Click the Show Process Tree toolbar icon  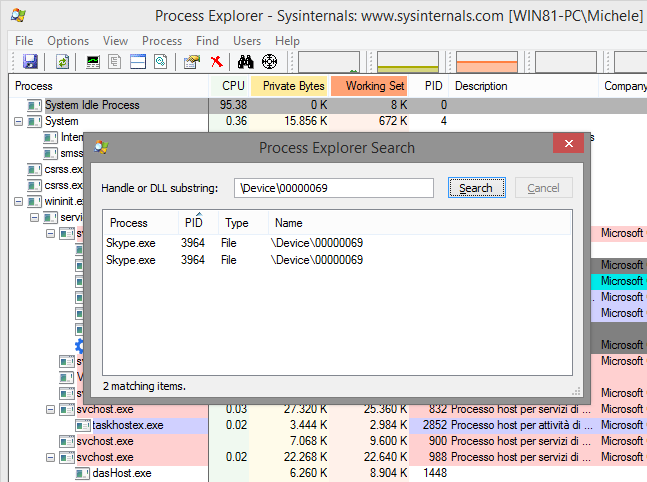coord(114,62)
